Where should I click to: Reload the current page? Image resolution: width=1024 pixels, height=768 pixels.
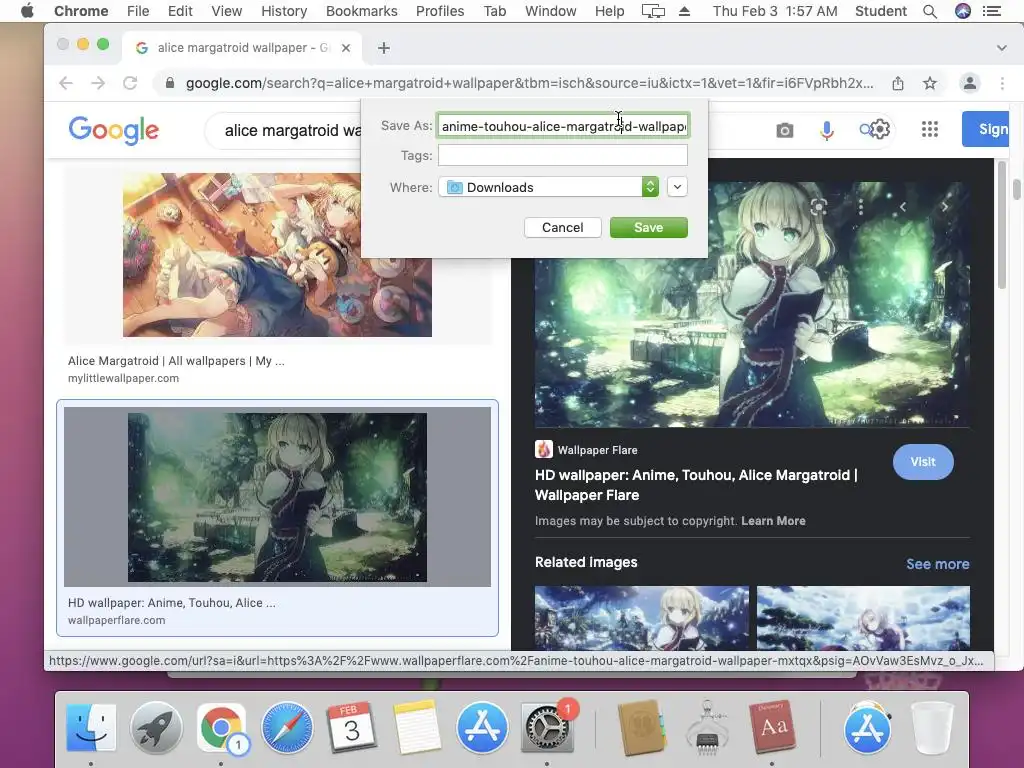(130, 83)
